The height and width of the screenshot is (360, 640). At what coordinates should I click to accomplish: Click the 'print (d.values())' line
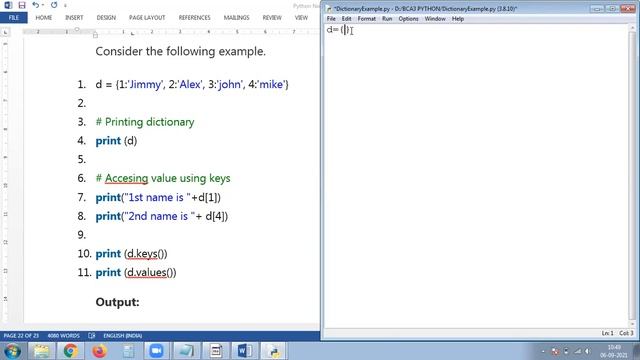(136, 273)
